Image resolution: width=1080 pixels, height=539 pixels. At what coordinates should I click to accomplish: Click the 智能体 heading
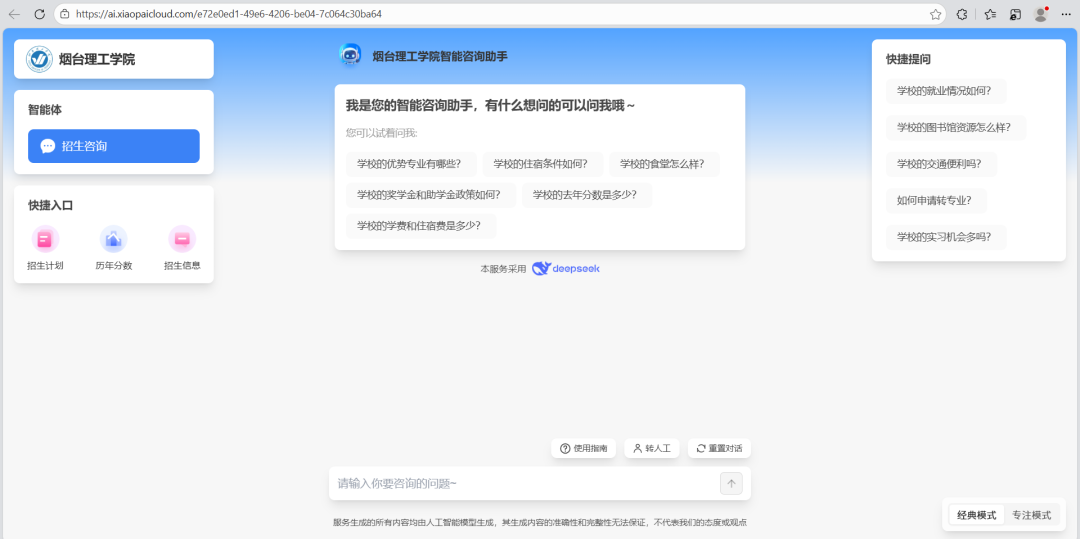coord(45,109)
